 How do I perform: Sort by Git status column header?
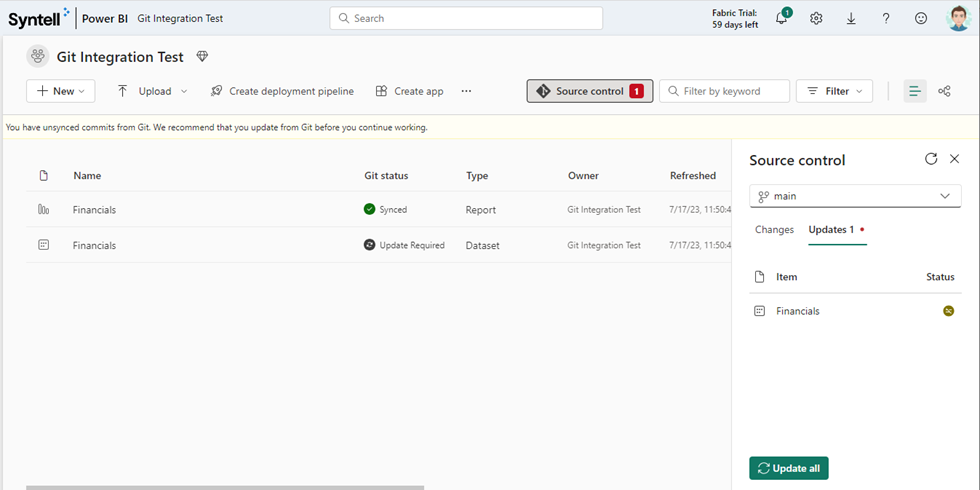coord(386,176)
